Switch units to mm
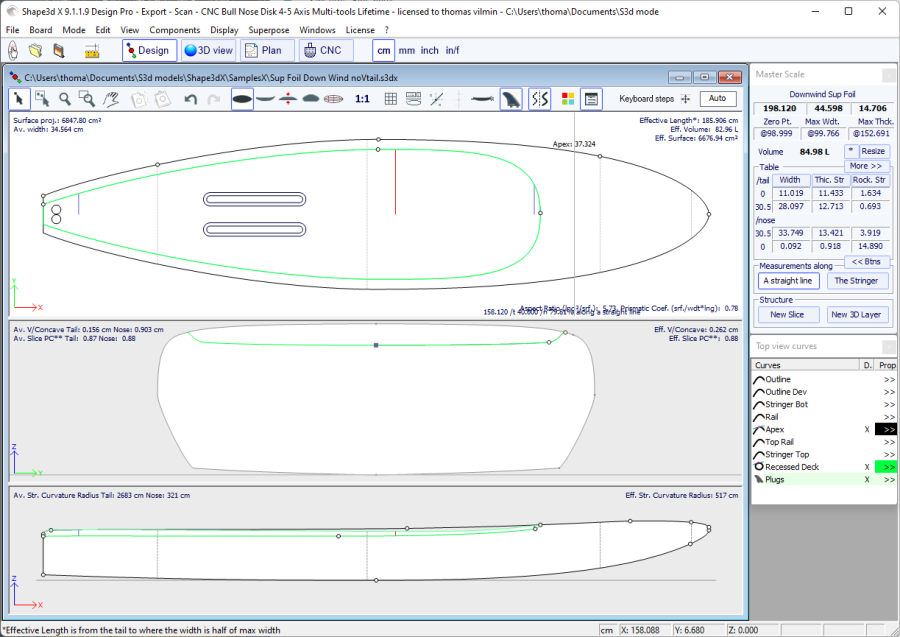This screenshot has height=637, width=900. pos(406,50)
